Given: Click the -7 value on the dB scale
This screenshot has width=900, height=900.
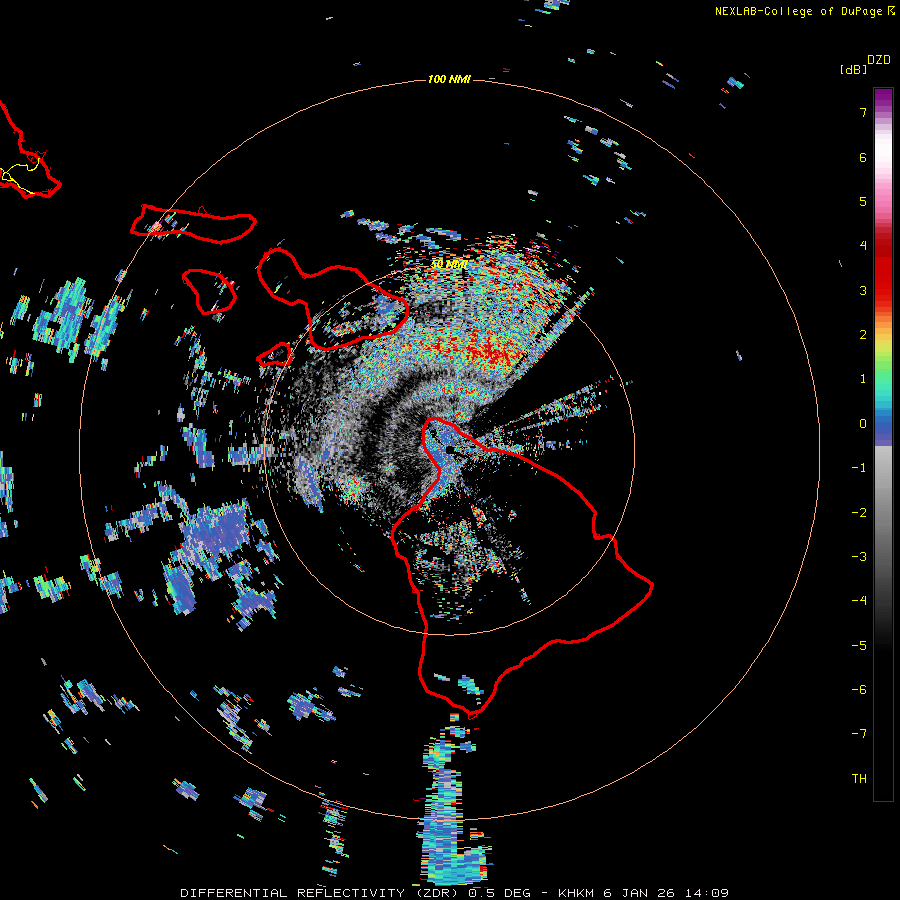Looking at the screenshot, I should 859,734.
